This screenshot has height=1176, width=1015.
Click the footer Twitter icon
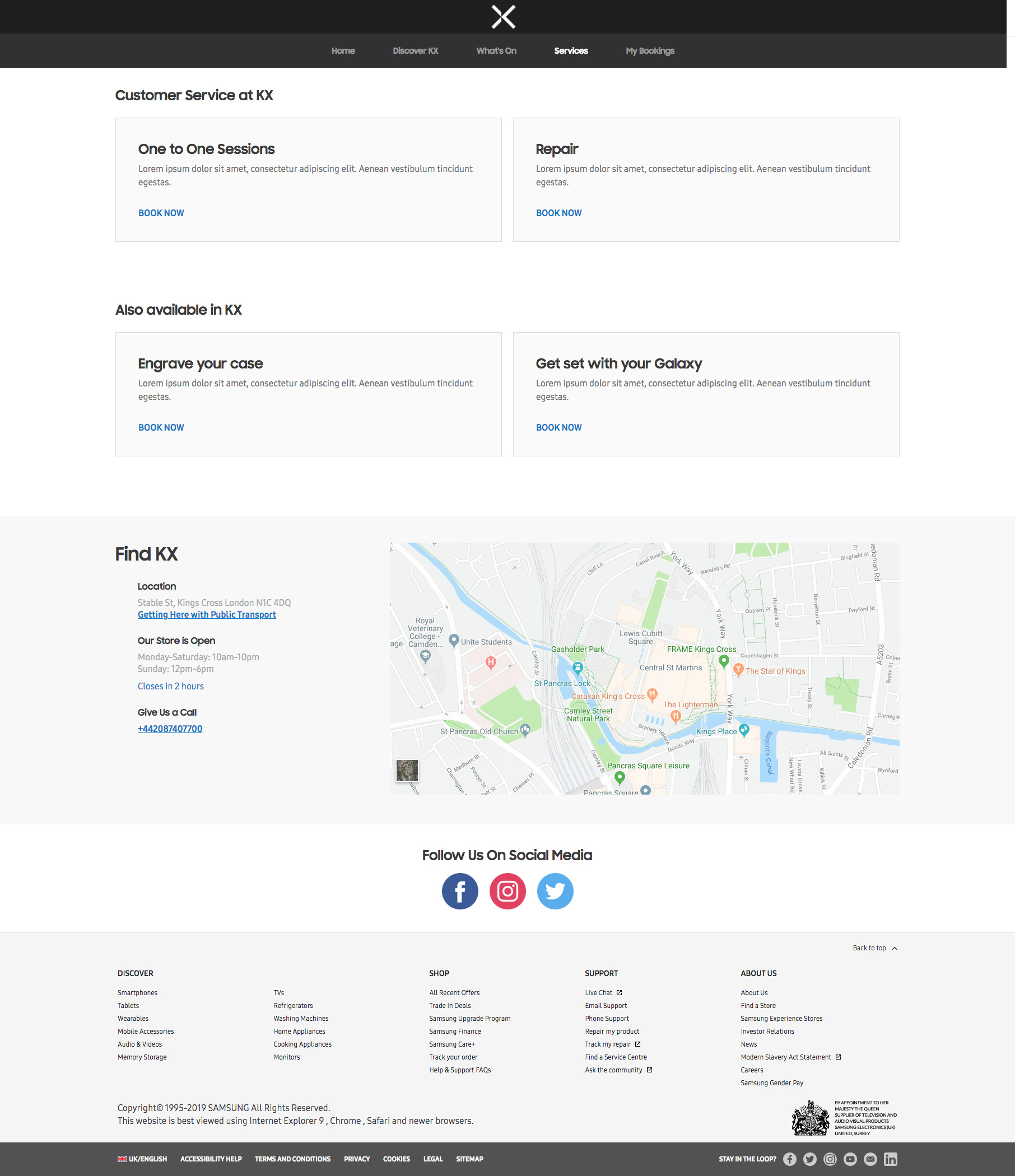click(809, 1159)
